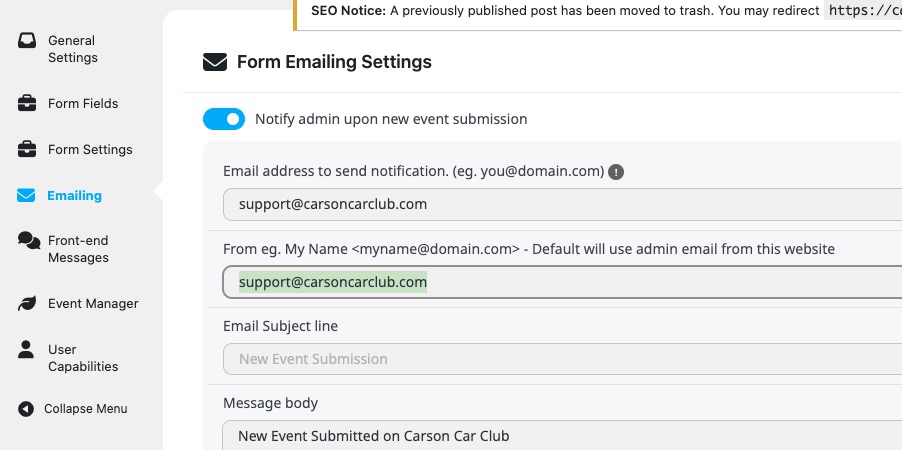This screenshot has width=902, height=450.
Task: Open the General Settings tab
Action: point(72,49)
